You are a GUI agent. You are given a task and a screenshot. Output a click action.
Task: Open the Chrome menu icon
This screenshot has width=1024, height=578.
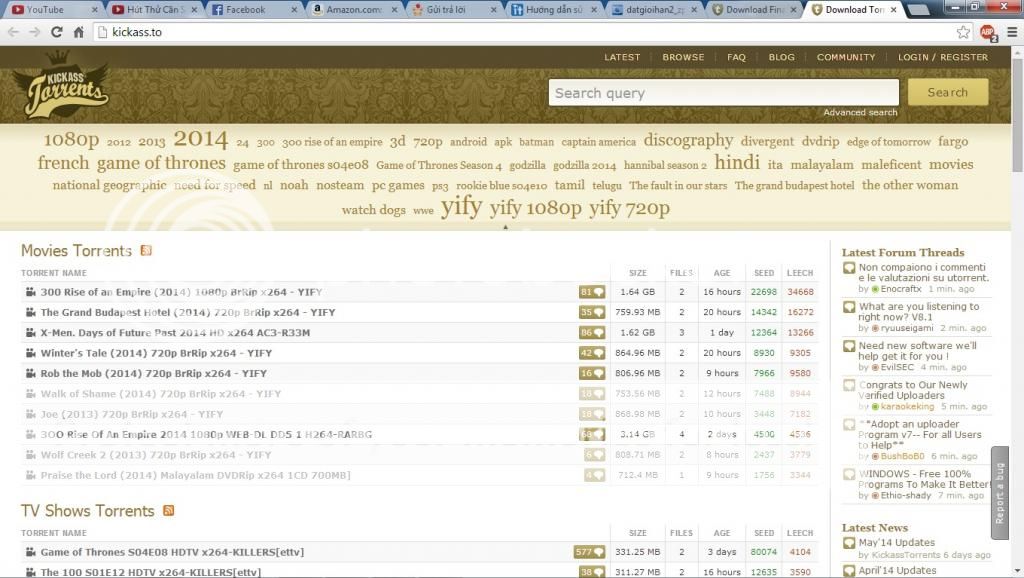pos(1012,31)
